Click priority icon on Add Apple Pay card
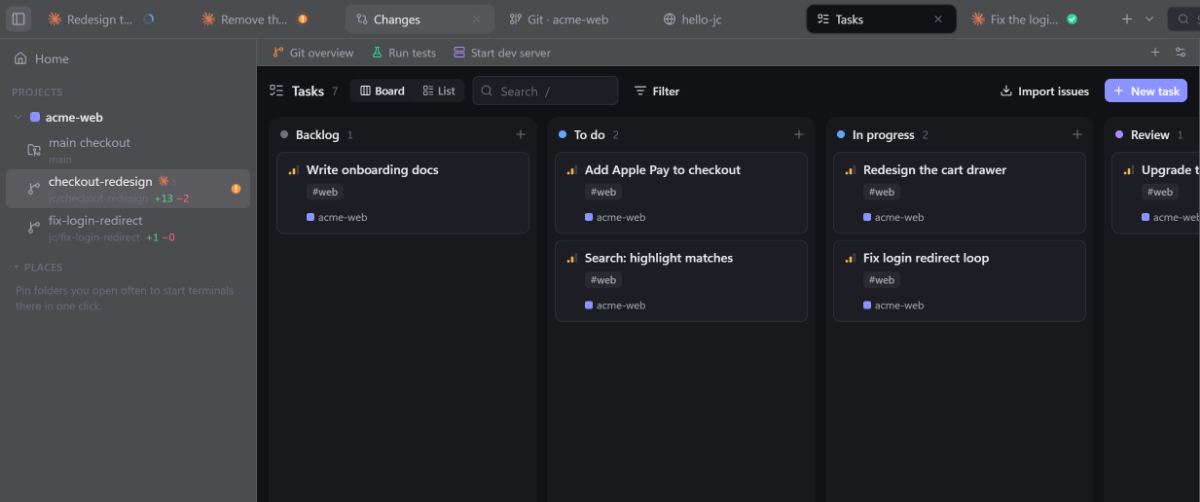This screenshot has width=1200, height=502. (x=572, y=171)
